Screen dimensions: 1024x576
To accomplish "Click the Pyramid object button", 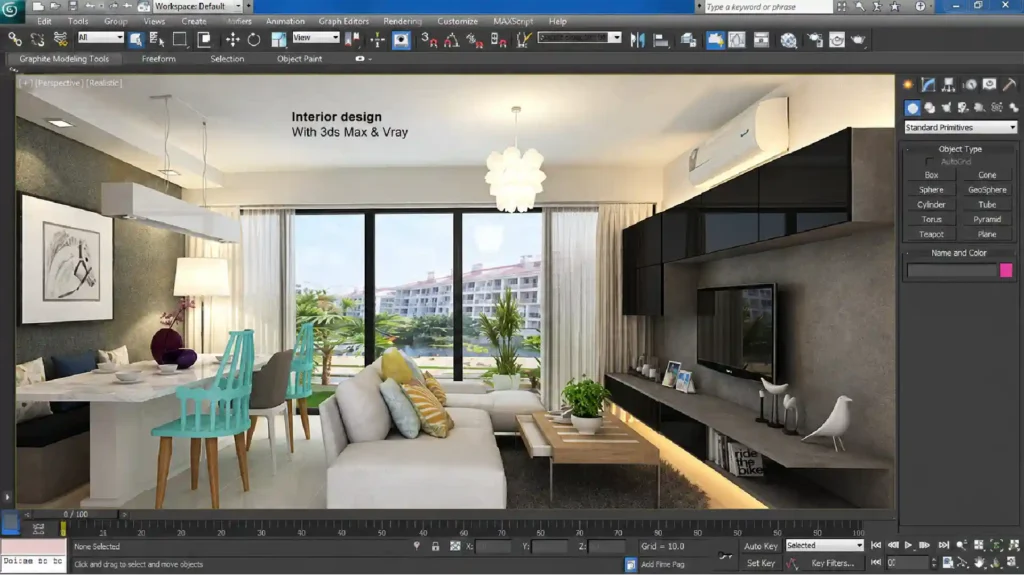I will coord(987,219).
